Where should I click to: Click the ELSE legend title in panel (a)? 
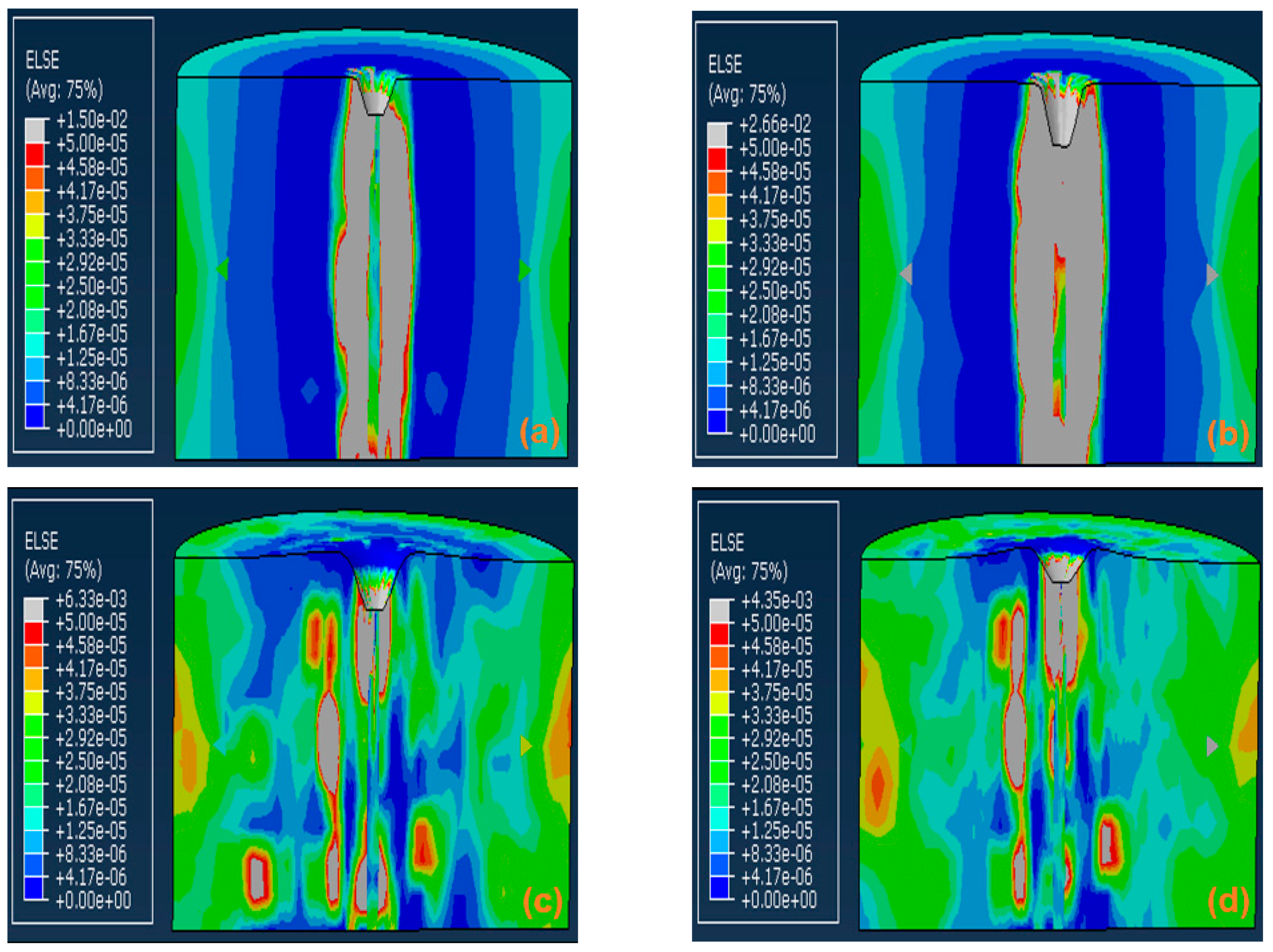pos(43,60)
